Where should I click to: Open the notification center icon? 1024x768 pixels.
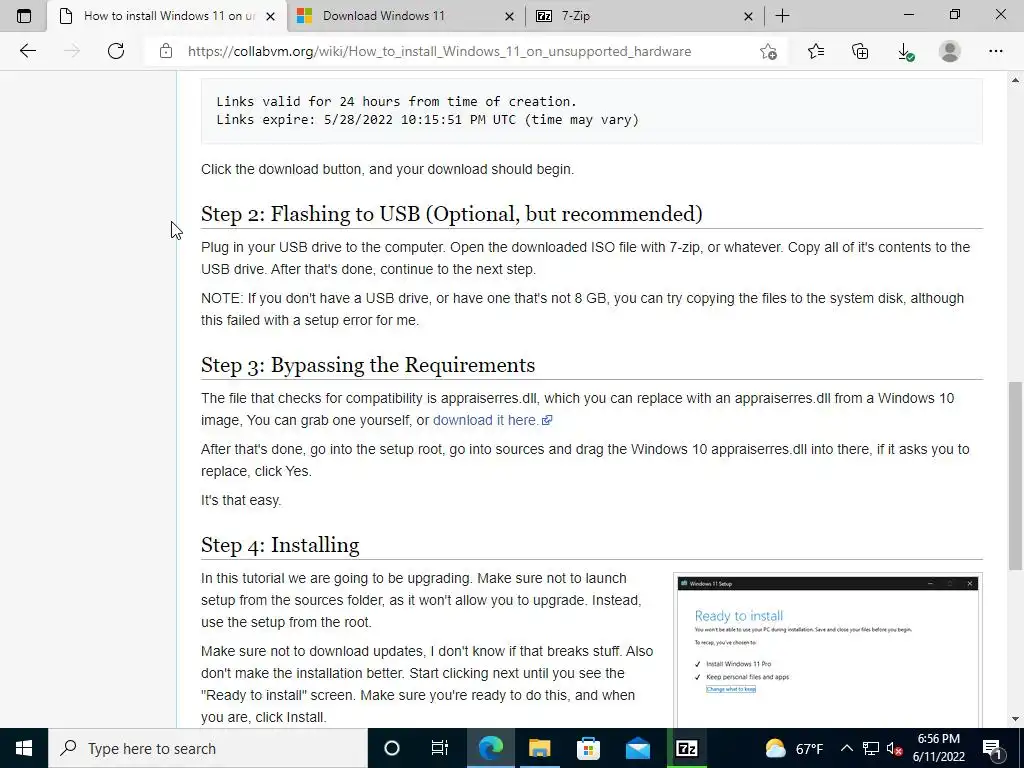993,748
